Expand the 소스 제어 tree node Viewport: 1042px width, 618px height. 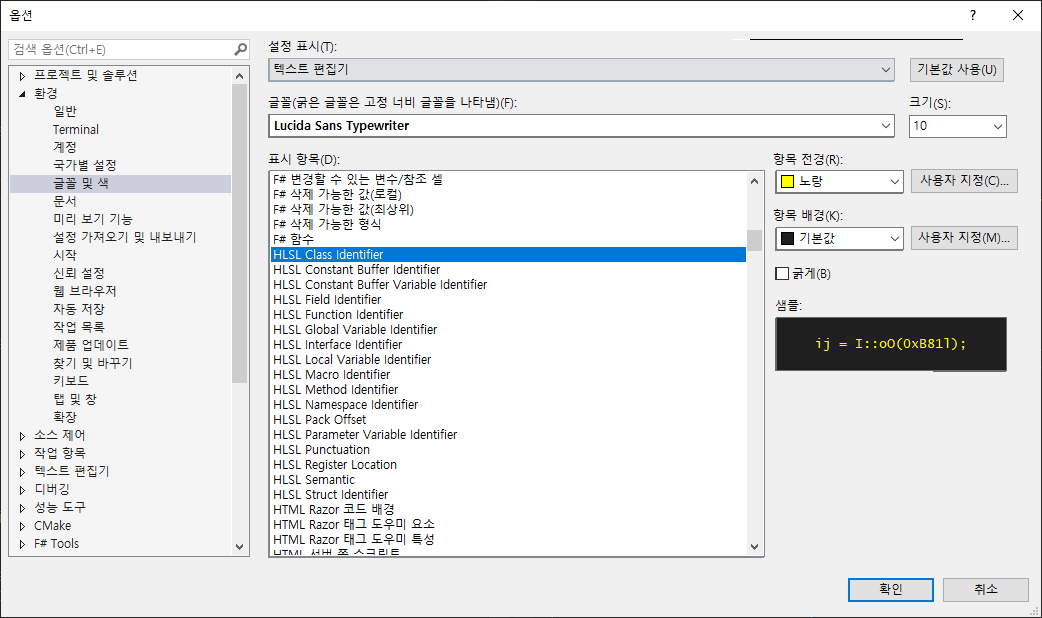click(x=22, y=436)
